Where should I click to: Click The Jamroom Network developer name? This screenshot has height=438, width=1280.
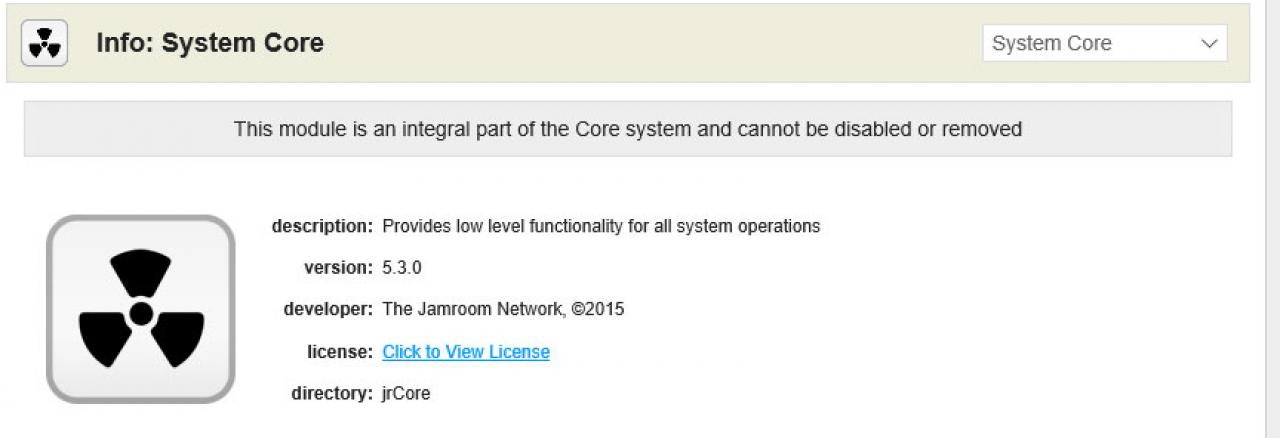(473, 310)
